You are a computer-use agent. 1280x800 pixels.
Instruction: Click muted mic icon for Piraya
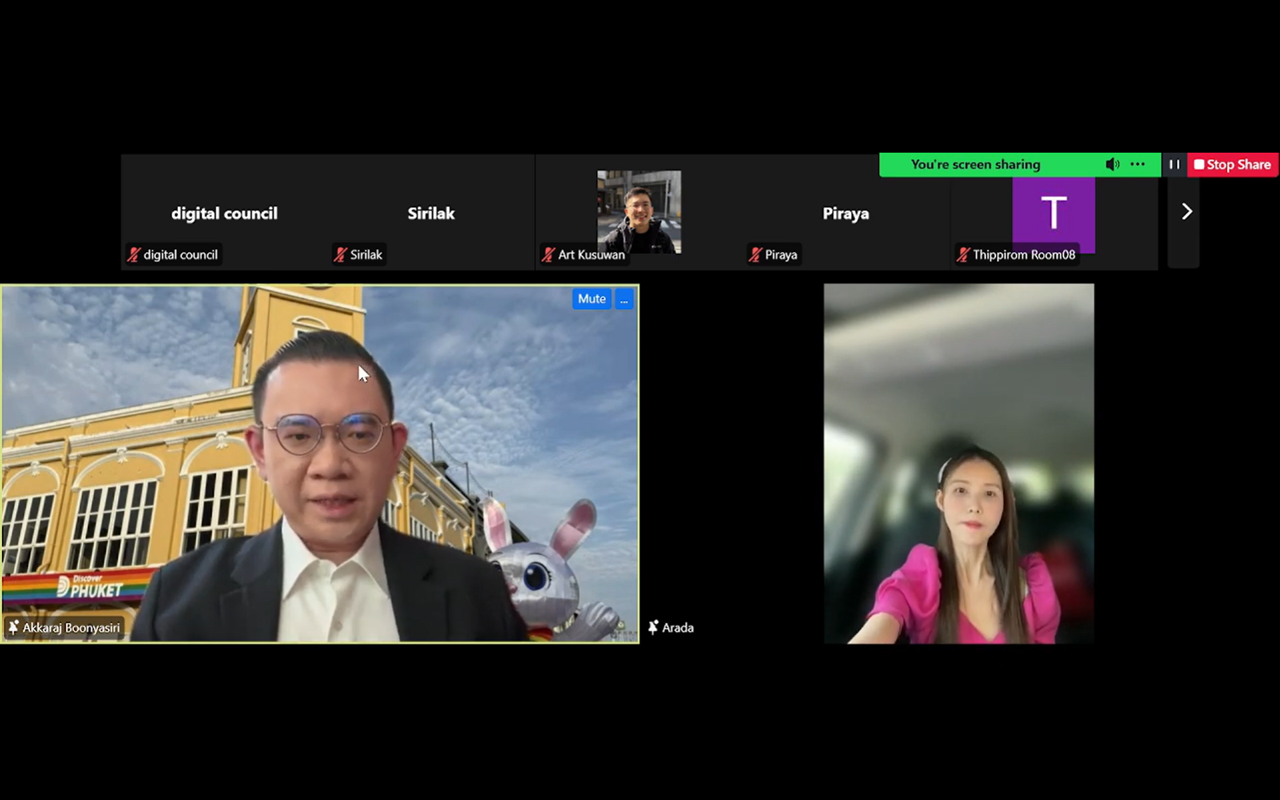point(756,255)
